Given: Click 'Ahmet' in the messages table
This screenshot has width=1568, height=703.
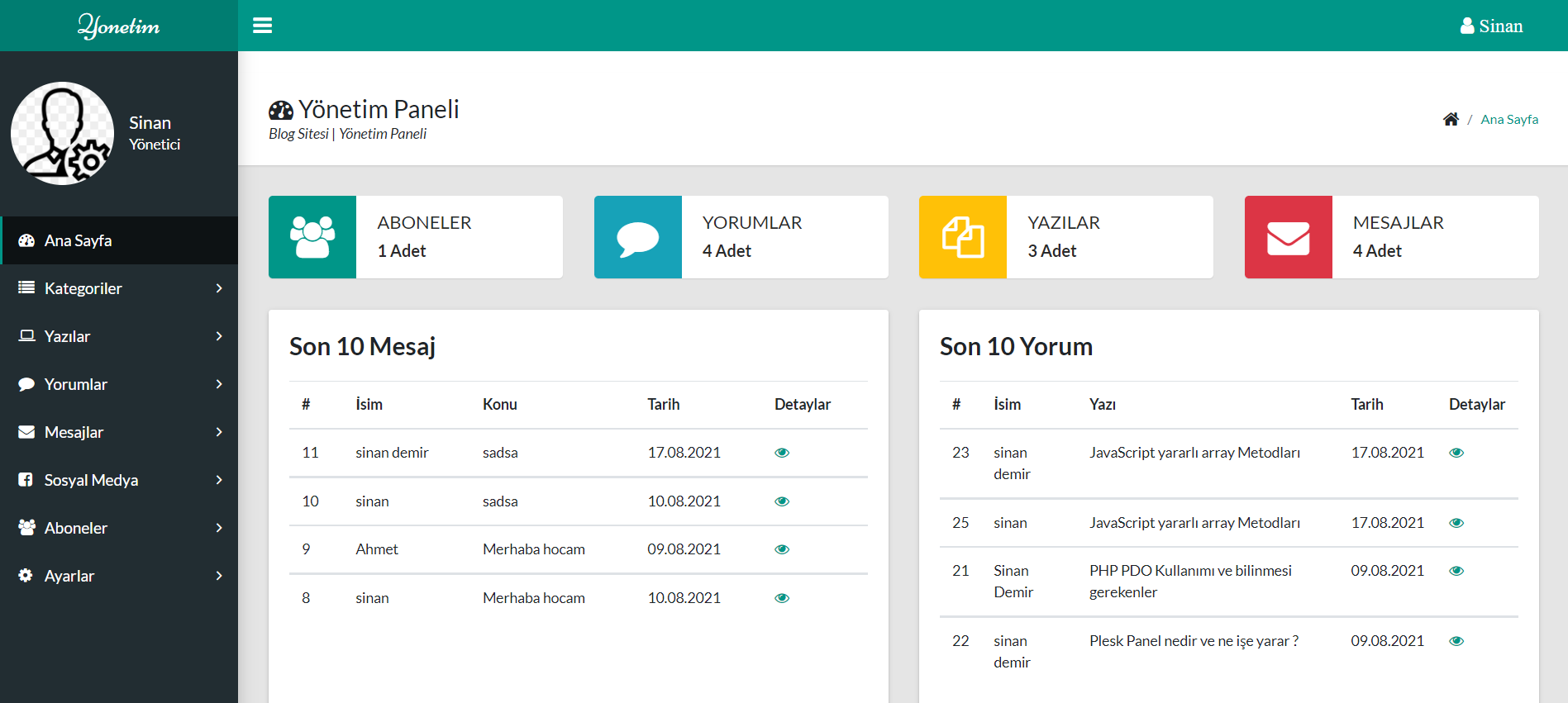Looking at the screenshot, I should click(x=377, y=549).
